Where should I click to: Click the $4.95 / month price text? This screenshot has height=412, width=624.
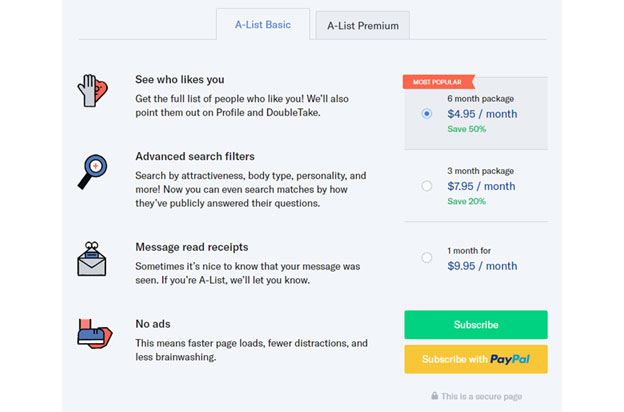482,114
